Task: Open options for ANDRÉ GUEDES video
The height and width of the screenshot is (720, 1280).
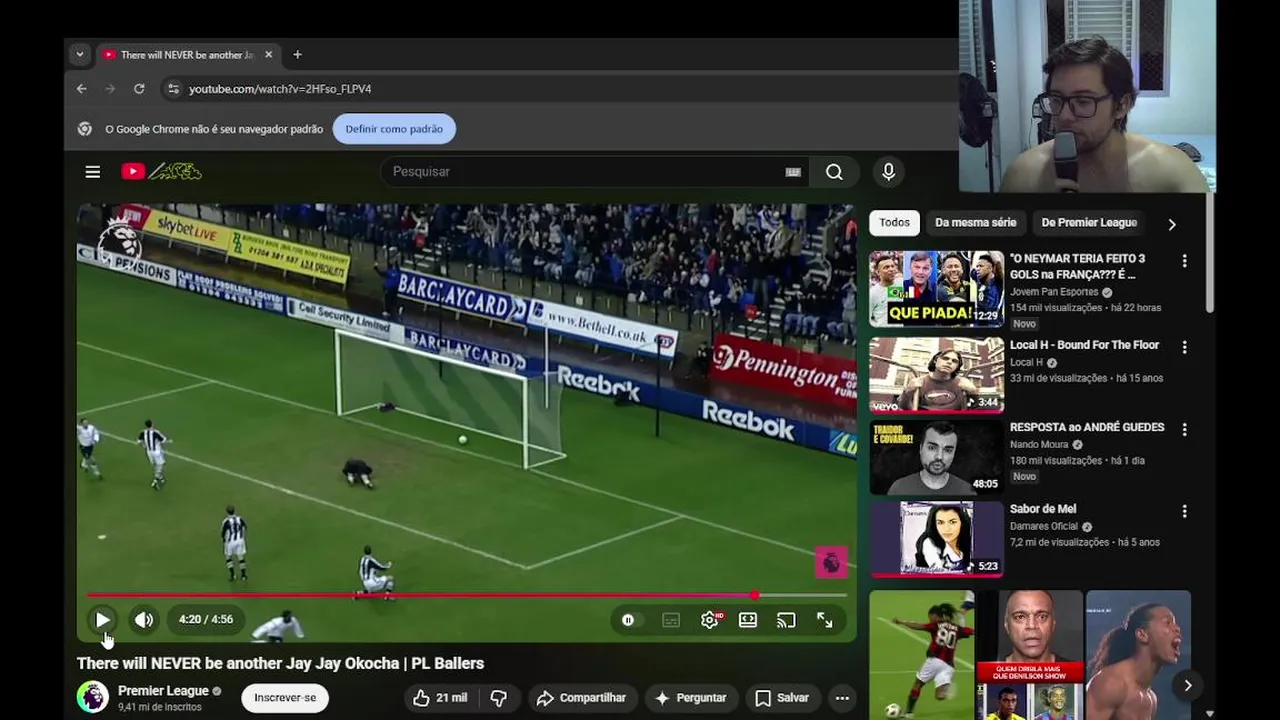Action: pos(1184,429)
